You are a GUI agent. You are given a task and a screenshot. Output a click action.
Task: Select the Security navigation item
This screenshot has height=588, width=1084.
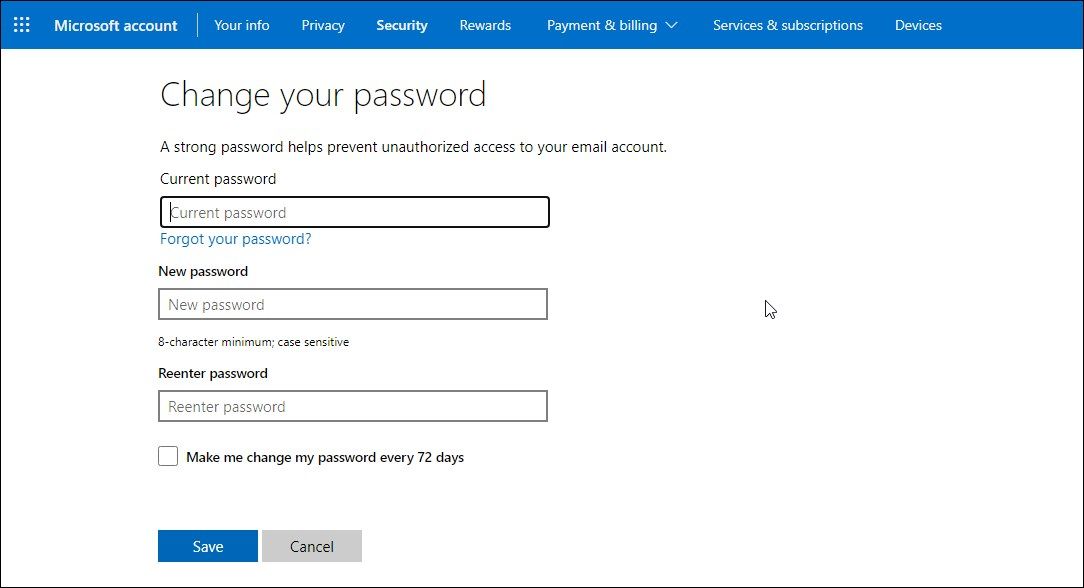point(401,25)
